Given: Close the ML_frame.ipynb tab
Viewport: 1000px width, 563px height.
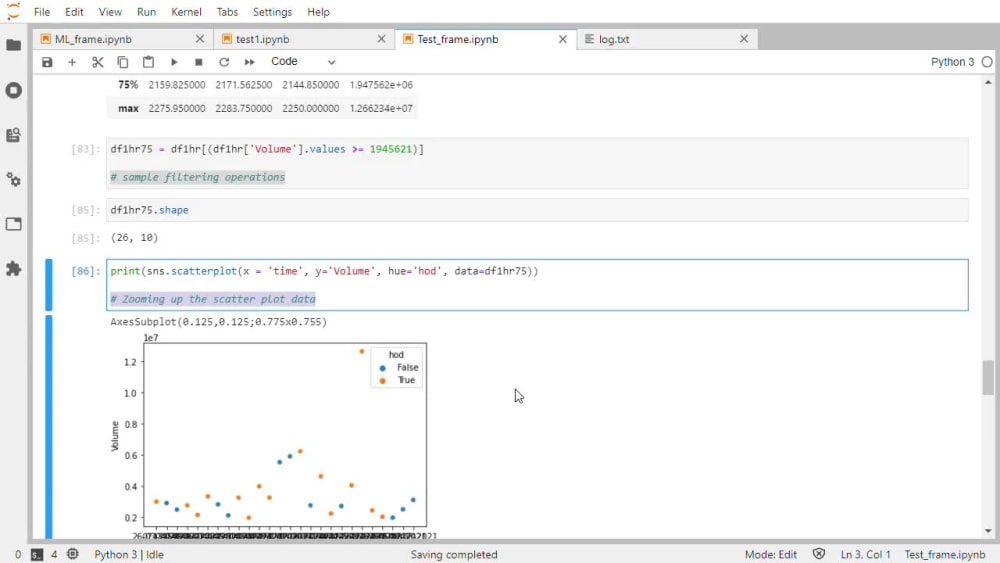Looking at the screenshot, I should [200, 39].
